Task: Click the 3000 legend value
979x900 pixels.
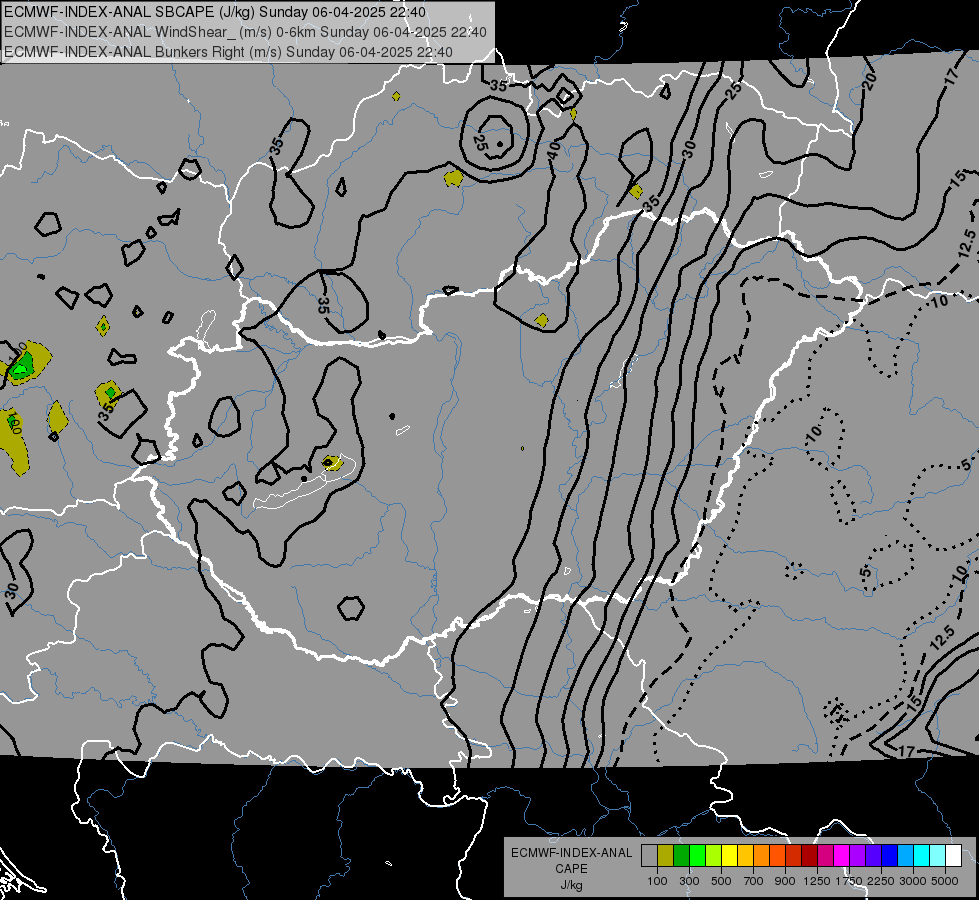Action: tap(913, 881)
